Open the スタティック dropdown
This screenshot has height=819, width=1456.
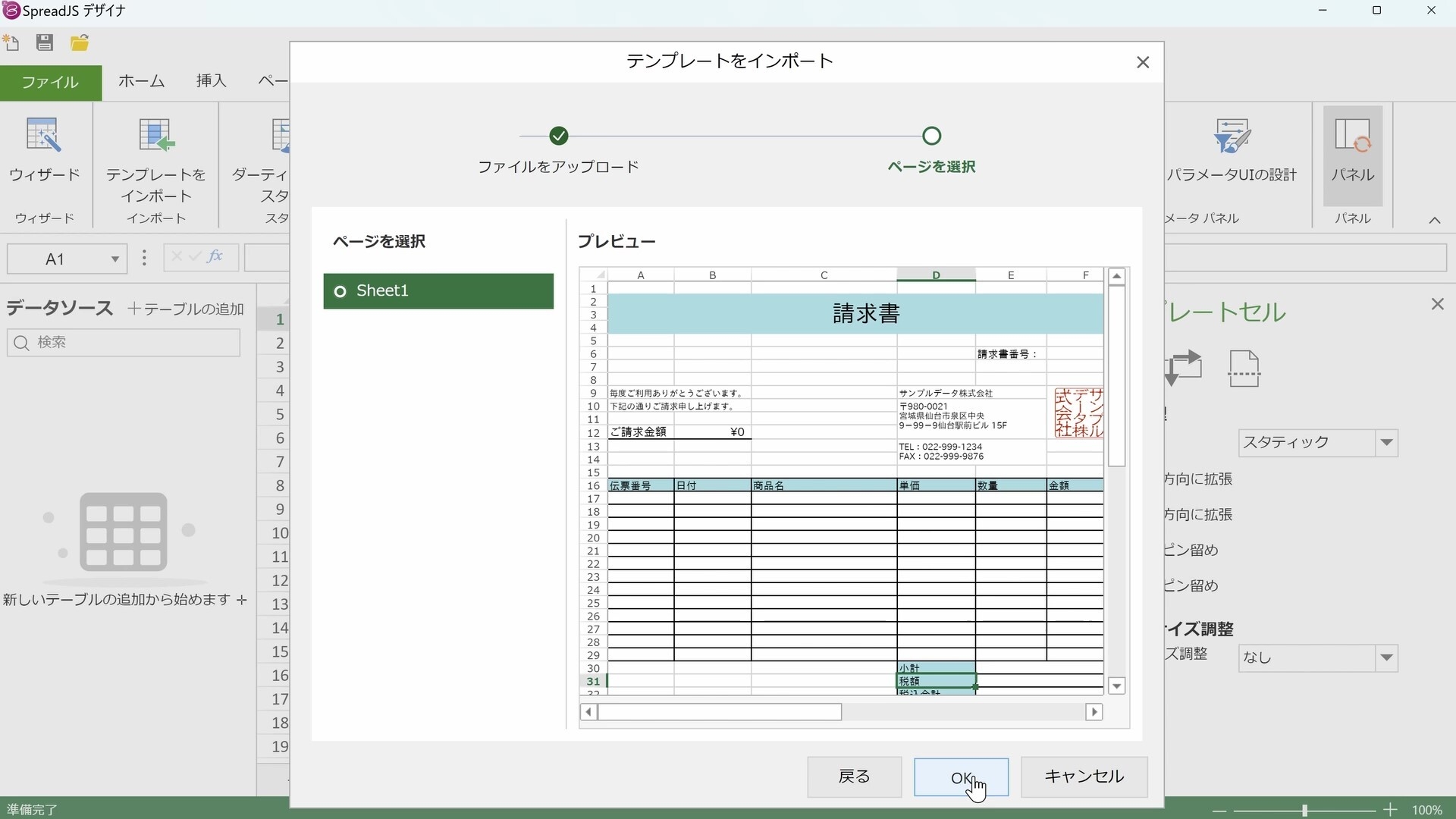tap(1388, 443)
